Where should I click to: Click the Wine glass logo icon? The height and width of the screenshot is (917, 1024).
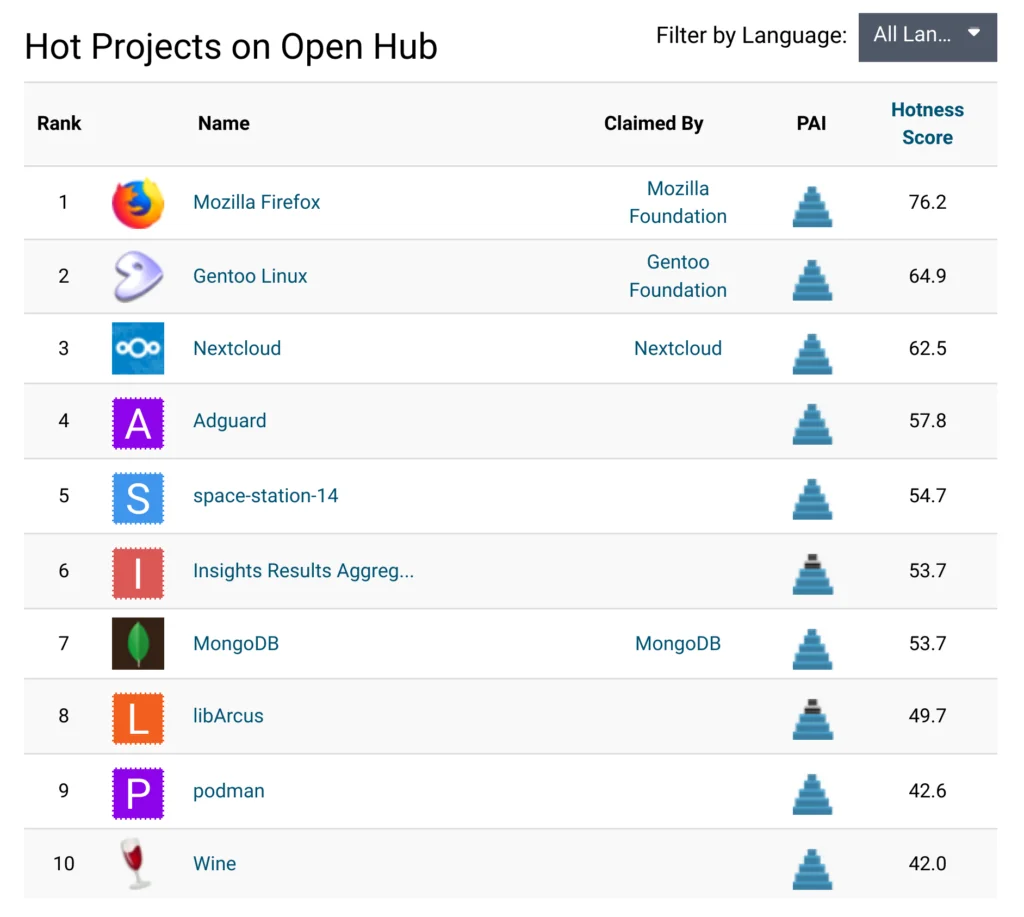(136, 864)
